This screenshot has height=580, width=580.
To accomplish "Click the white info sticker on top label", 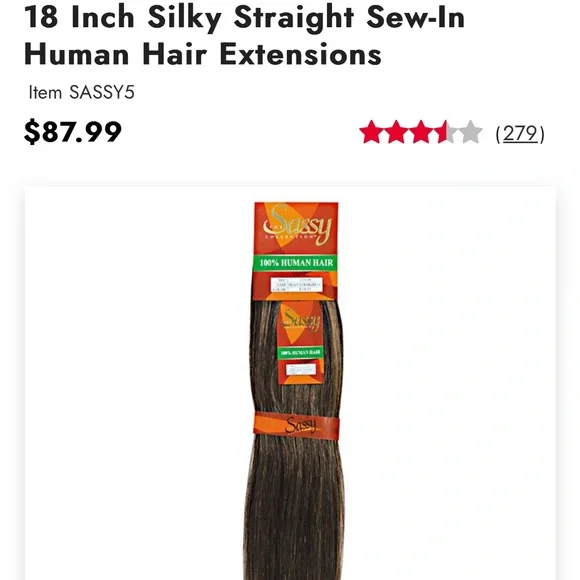I will [x=297, y=285].
